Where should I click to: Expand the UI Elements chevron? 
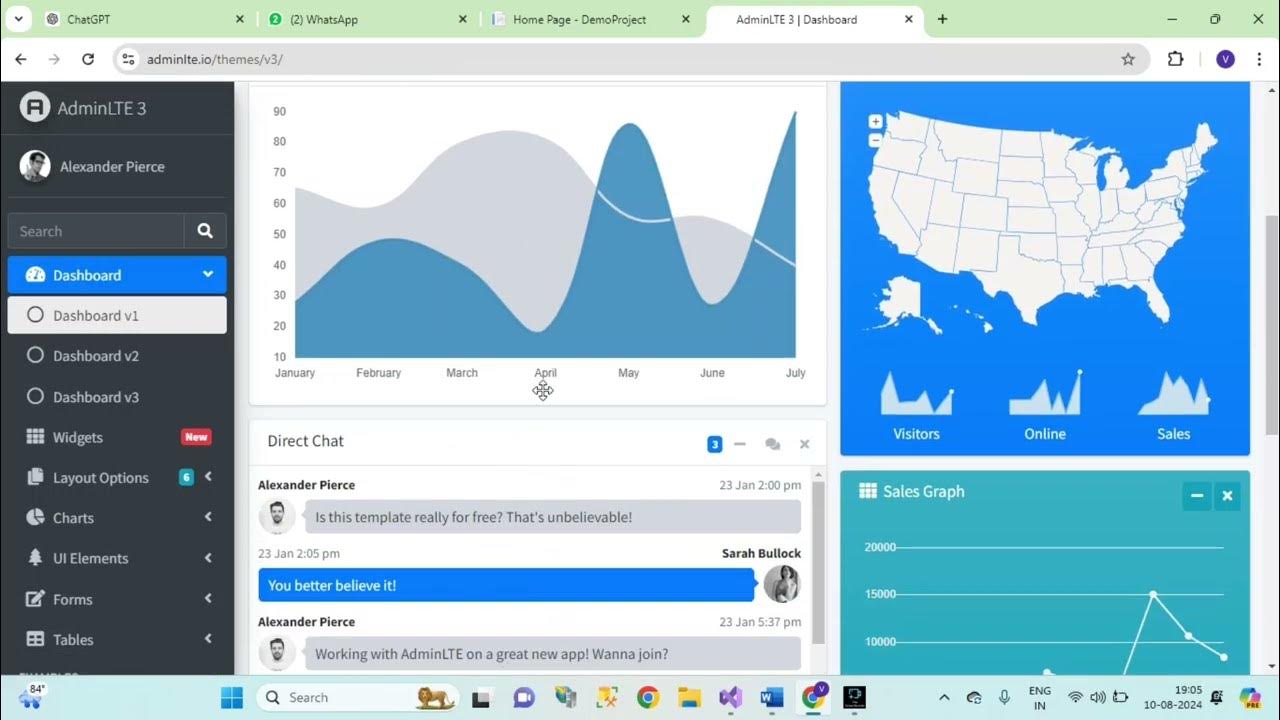tap(208, 558)
